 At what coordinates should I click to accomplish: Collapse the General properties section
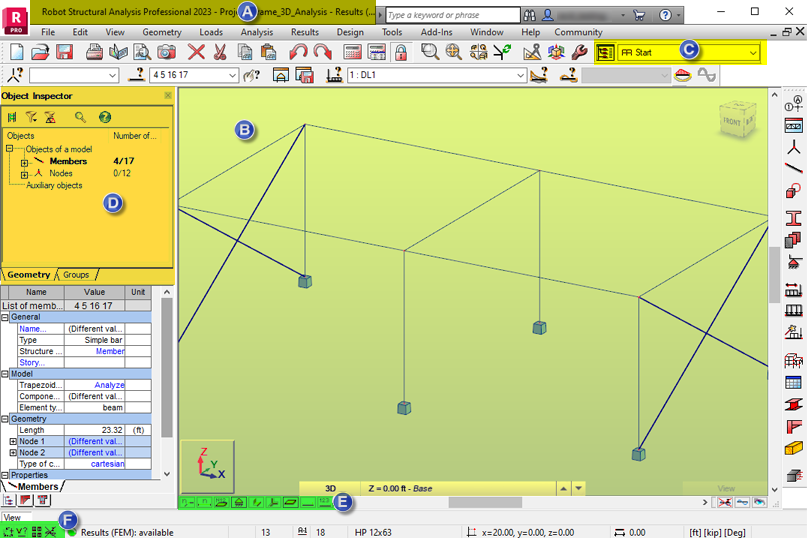click(x=5, y=317)
